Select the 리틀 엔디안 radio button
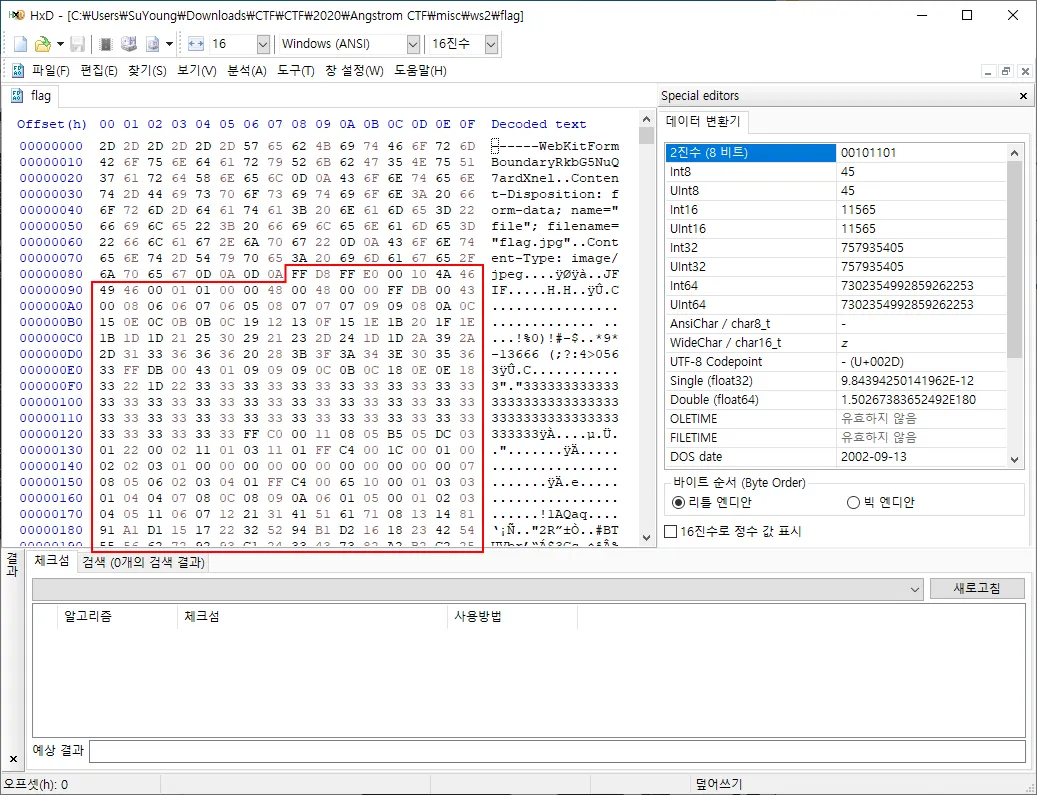The image size is (1037, 795). [678, 503]
